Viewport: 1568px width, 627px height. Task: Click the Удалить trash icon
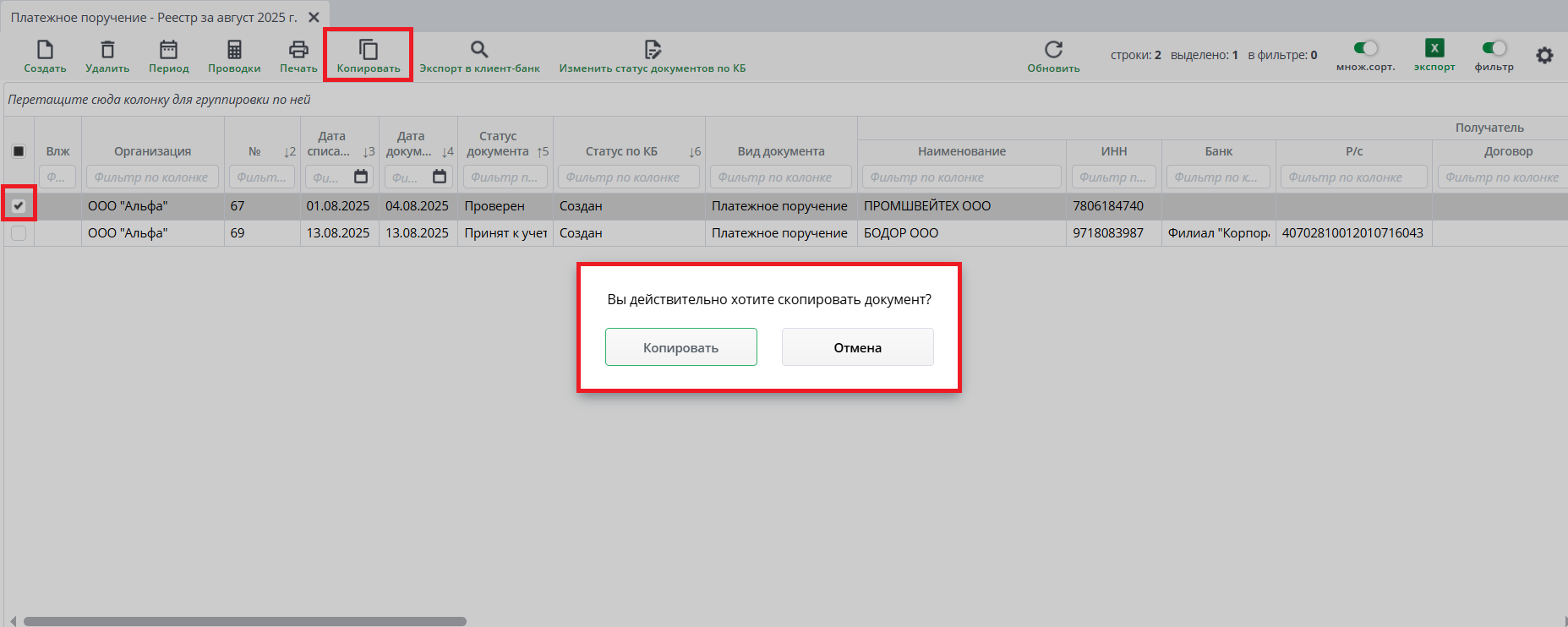click(x=107, y=50)
